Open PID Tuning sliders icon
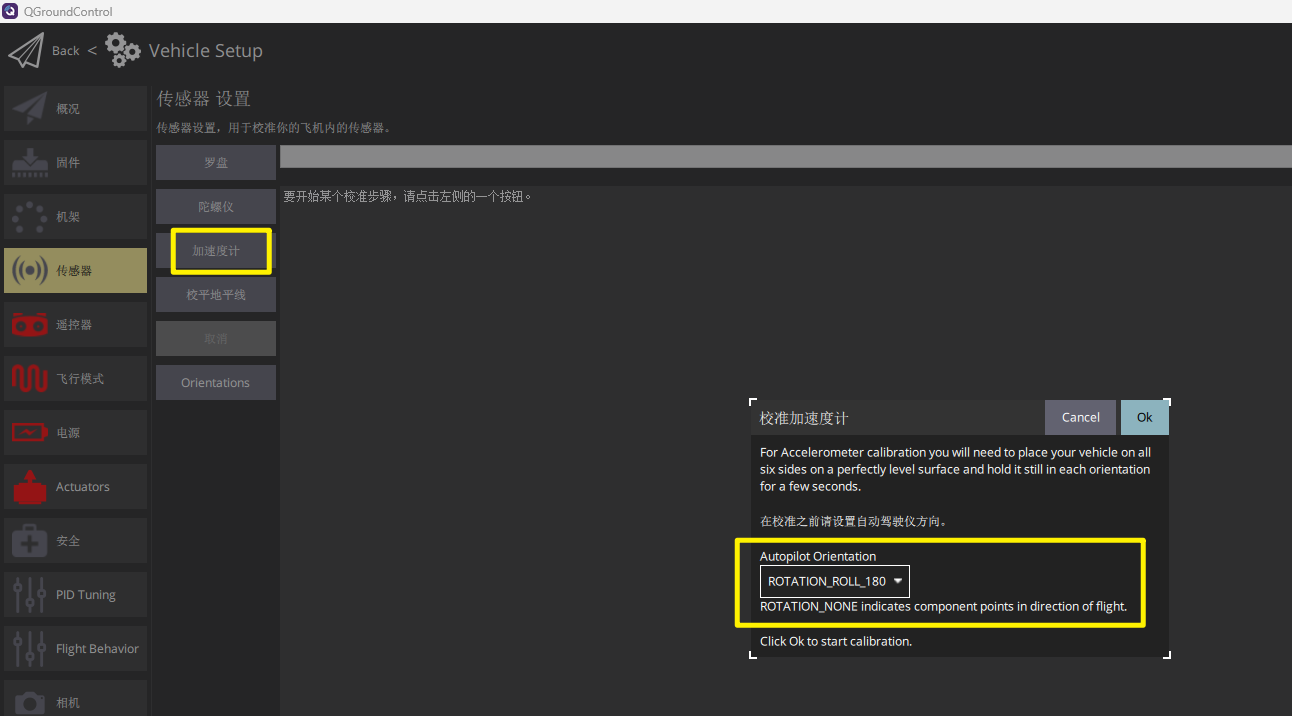This screenshot has height=716, width=1292. (30, 595)
